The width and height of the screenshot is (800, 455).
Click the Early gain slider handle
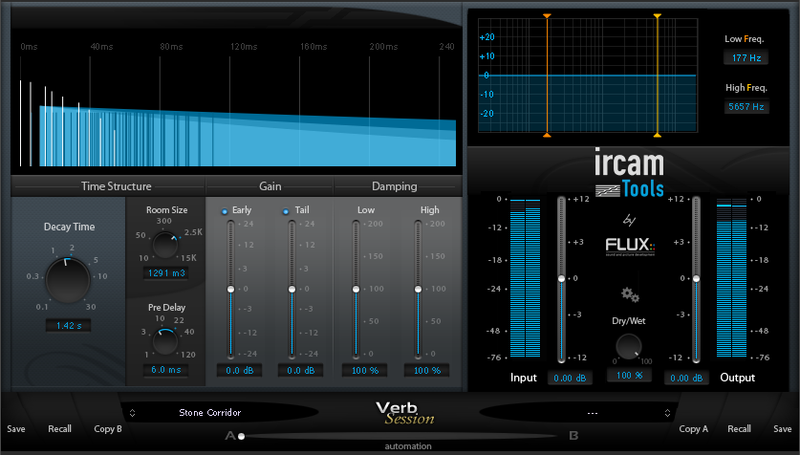pyautogui.click(x=231, y=289)
